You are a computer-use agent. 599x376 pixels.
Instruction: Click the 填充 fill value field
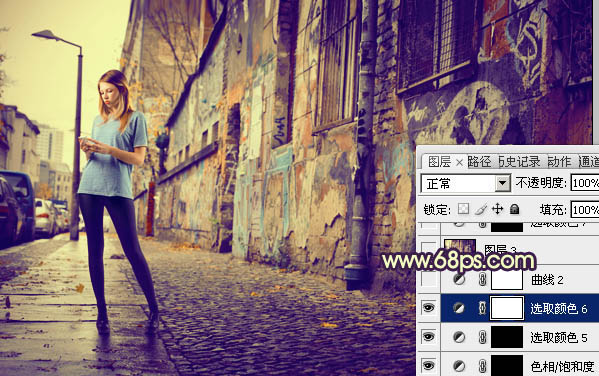[584, 210]
